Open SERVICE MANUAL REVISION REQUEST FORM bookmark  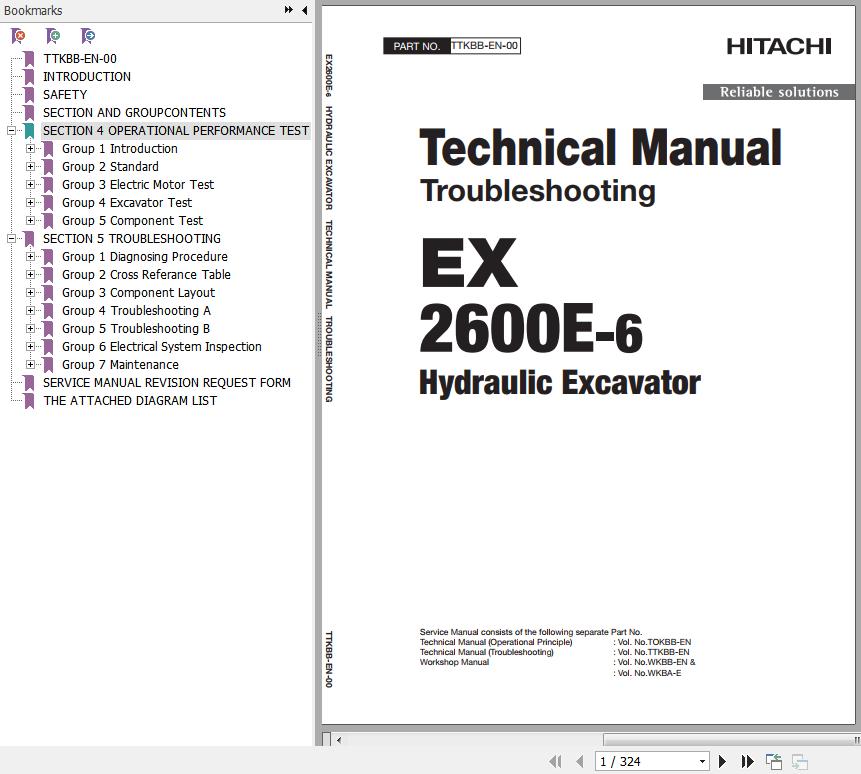pyautogui.click(x=167, y=383)
